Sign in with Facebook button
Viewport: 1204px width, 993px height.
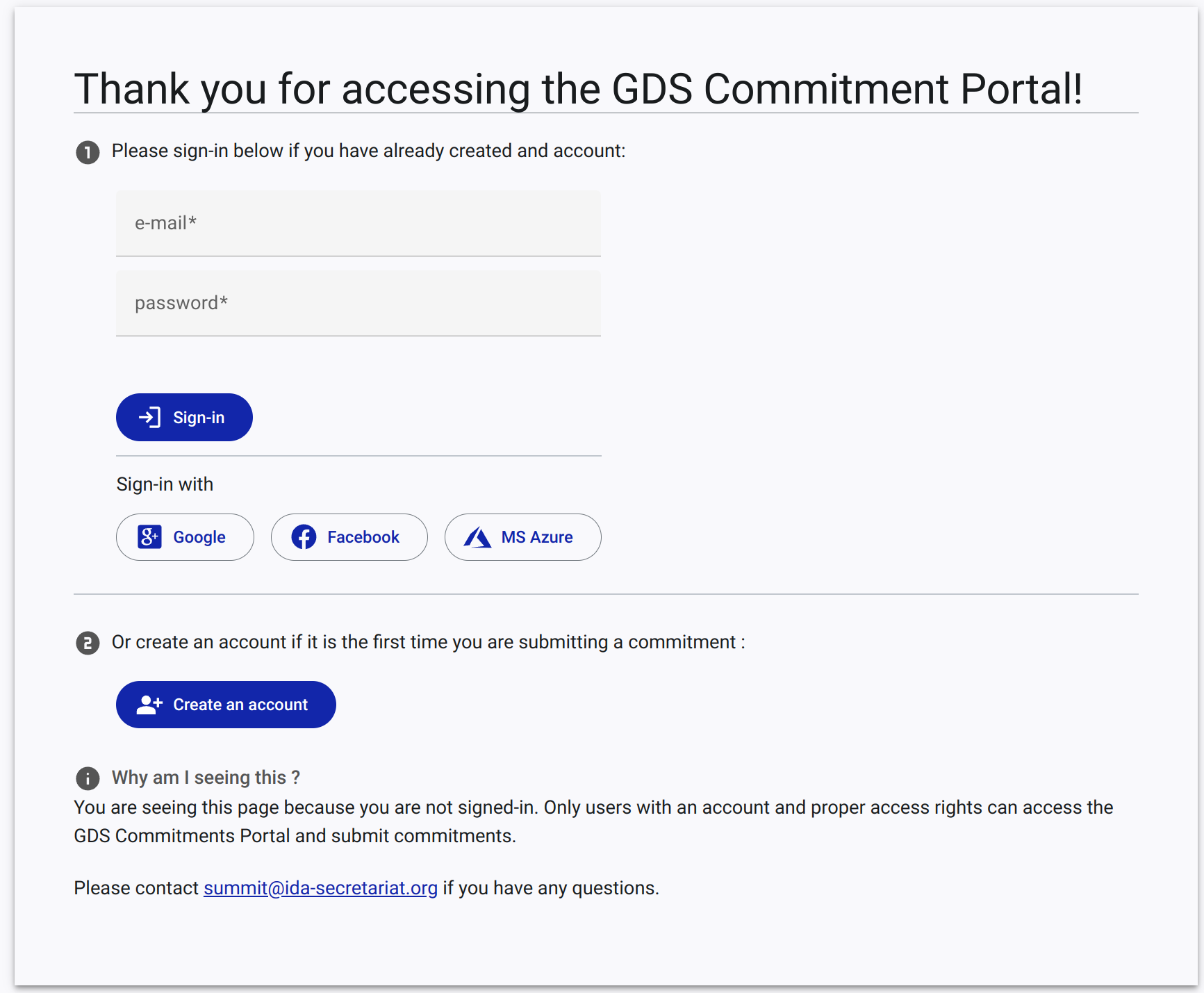click(349, 537)
